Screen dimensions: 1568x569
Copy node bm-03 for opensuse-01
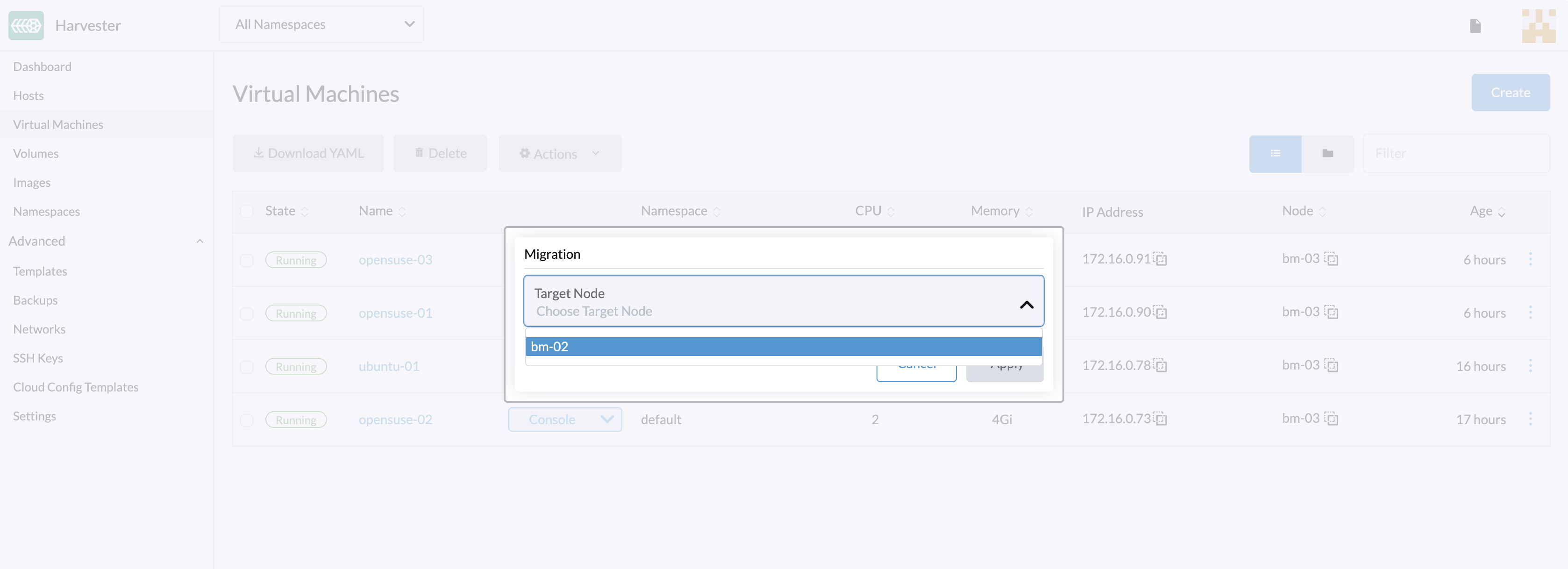click(1331, 312)
